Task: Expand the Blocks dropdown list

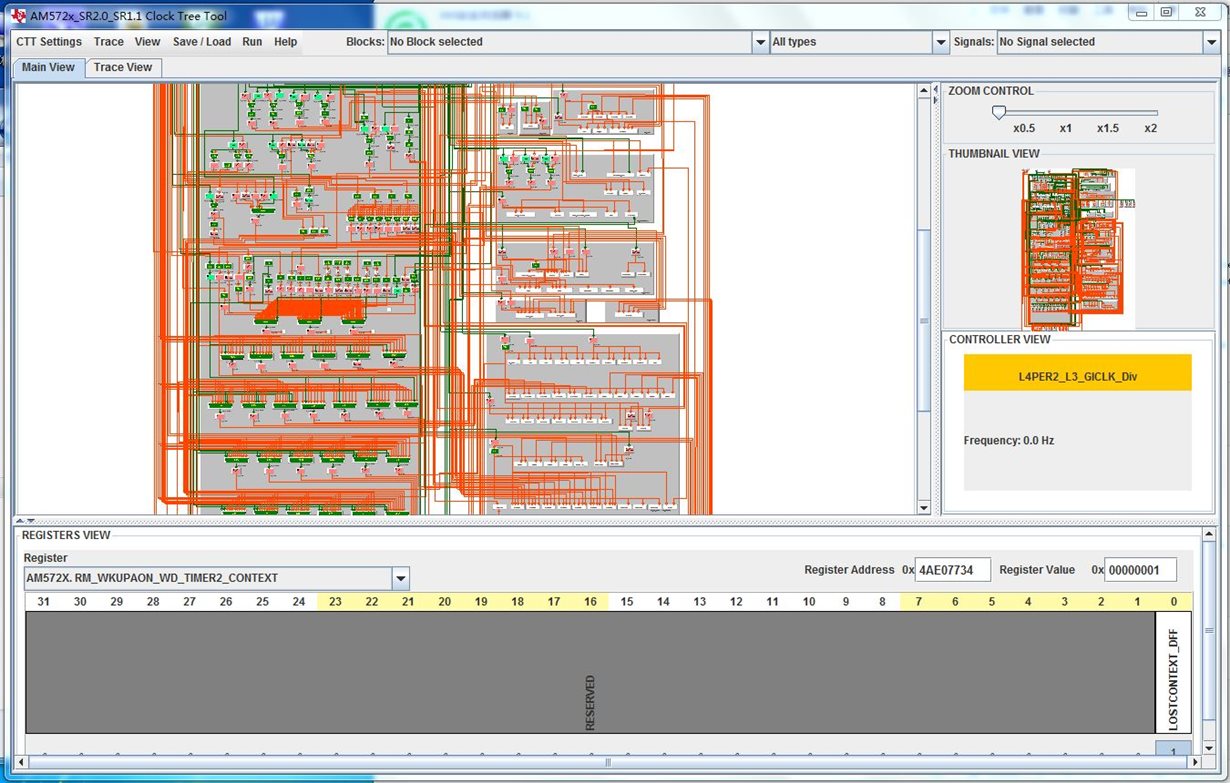Action: [760, 42]
